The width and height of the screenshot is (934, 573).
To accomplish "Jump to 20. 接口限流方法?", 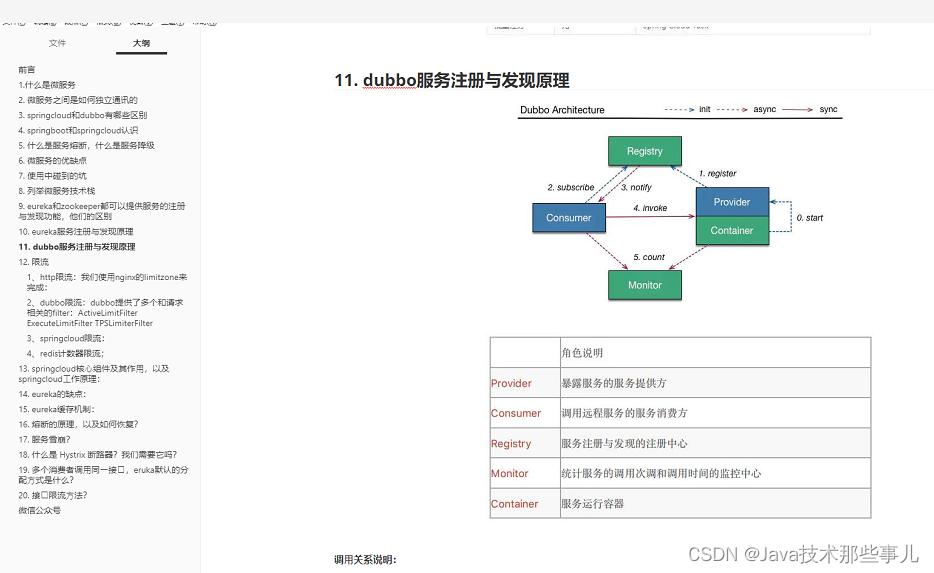I will tap(52, 495).
